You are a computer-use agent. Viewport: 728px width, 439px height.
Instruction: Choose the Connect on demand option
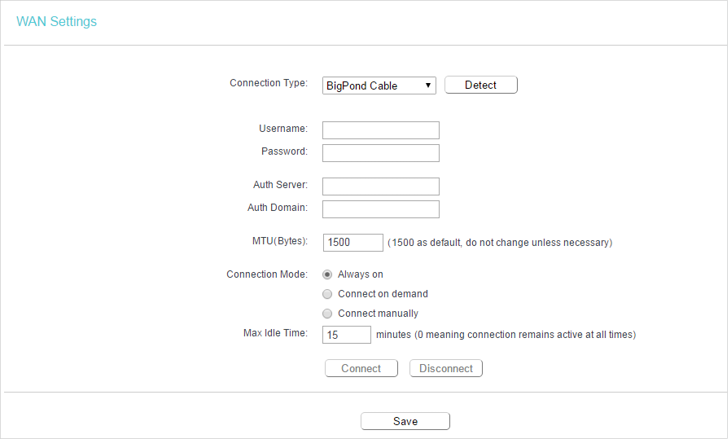327,294
